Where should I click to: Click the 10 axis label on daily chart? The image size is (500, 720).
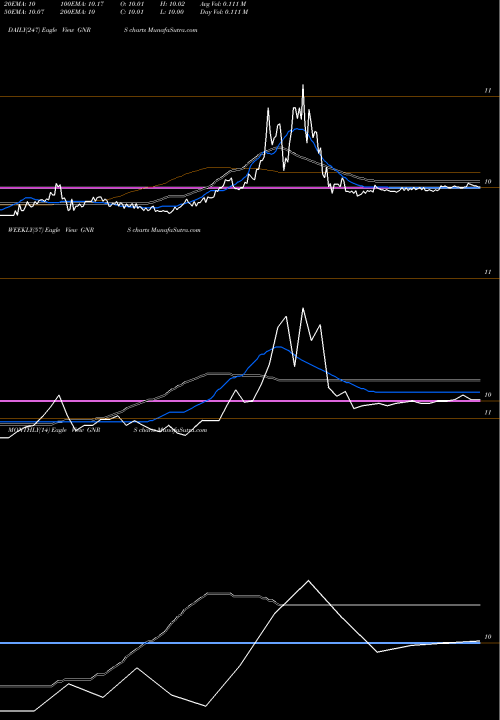[488, 182]
